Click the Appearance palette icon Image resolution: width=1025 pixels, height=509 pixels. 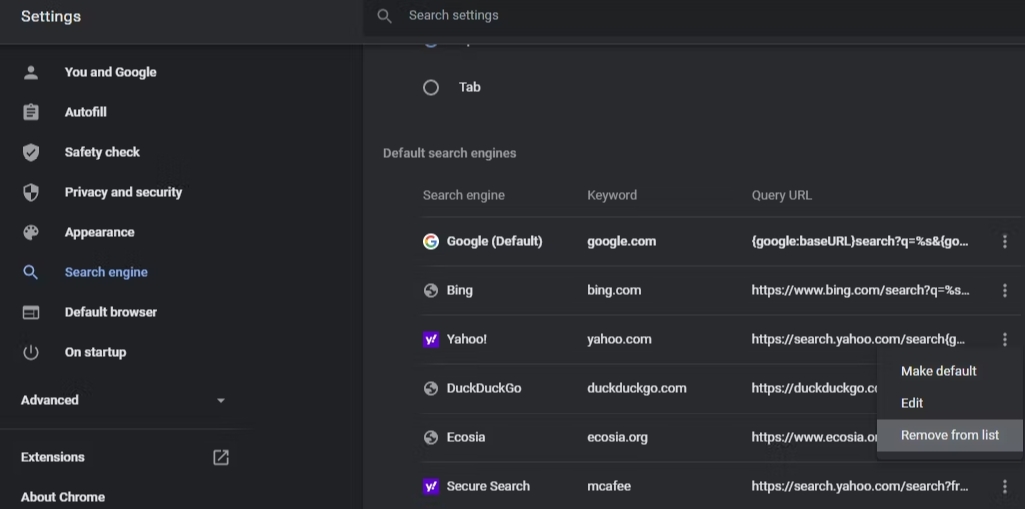click(31, 233)
